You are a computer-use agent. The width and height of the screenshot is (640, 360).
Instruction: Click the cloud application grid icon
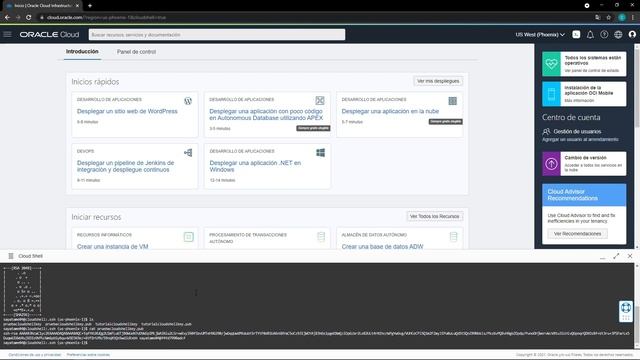click(x=453, y=101)
